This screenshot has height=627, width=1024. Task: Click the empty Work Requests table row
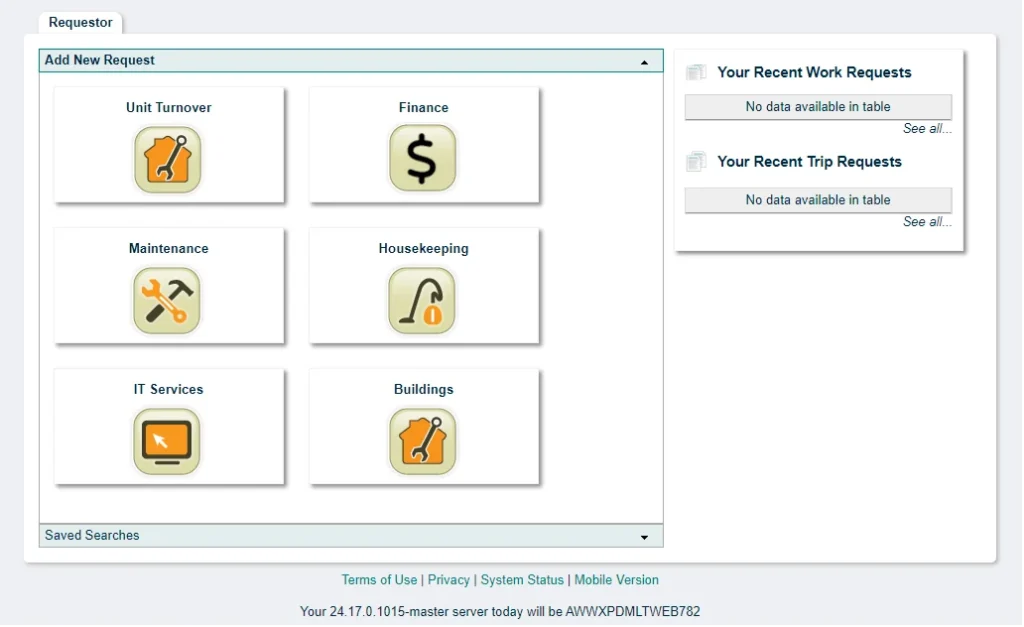click(x=818, y=107)
